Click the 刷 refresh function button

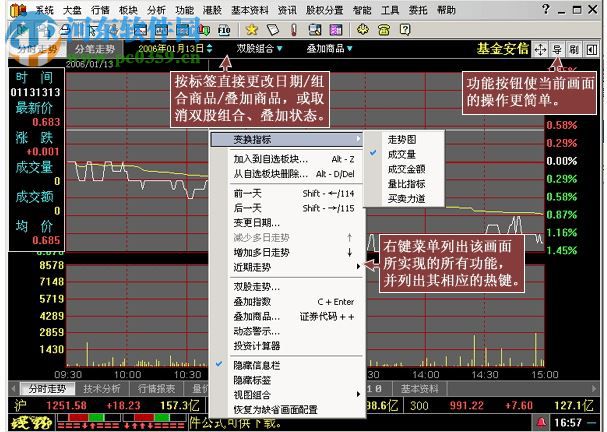coord(574,50)
